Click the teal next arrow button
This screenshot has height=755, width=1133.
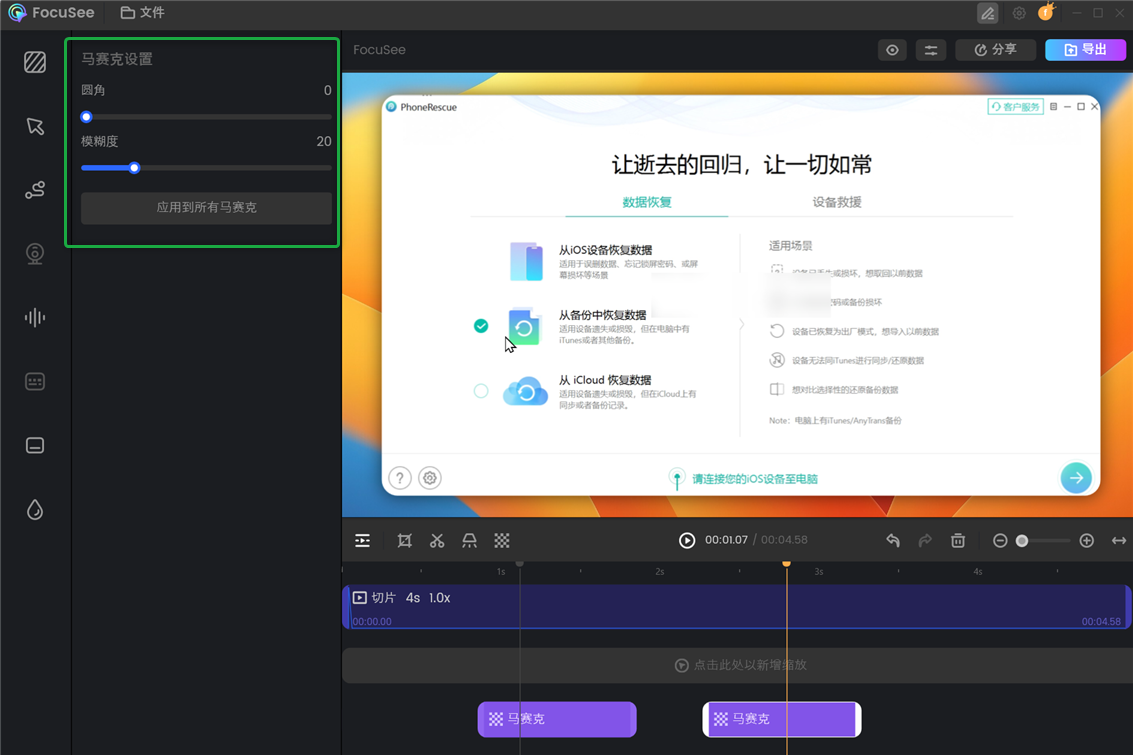[1076, 478]
